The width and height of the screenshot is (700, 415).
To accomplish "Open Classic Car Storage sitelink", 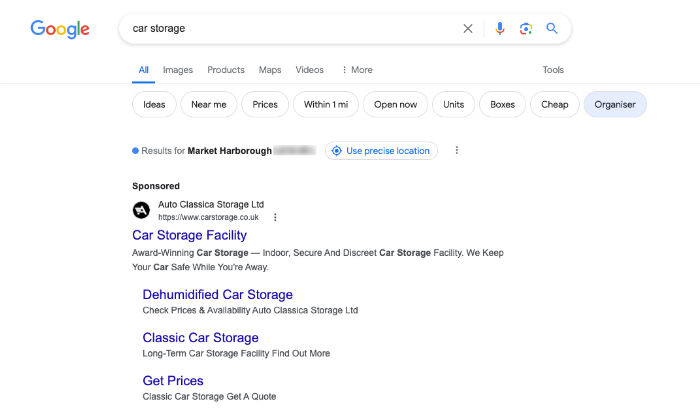I will tap(200, 338).
